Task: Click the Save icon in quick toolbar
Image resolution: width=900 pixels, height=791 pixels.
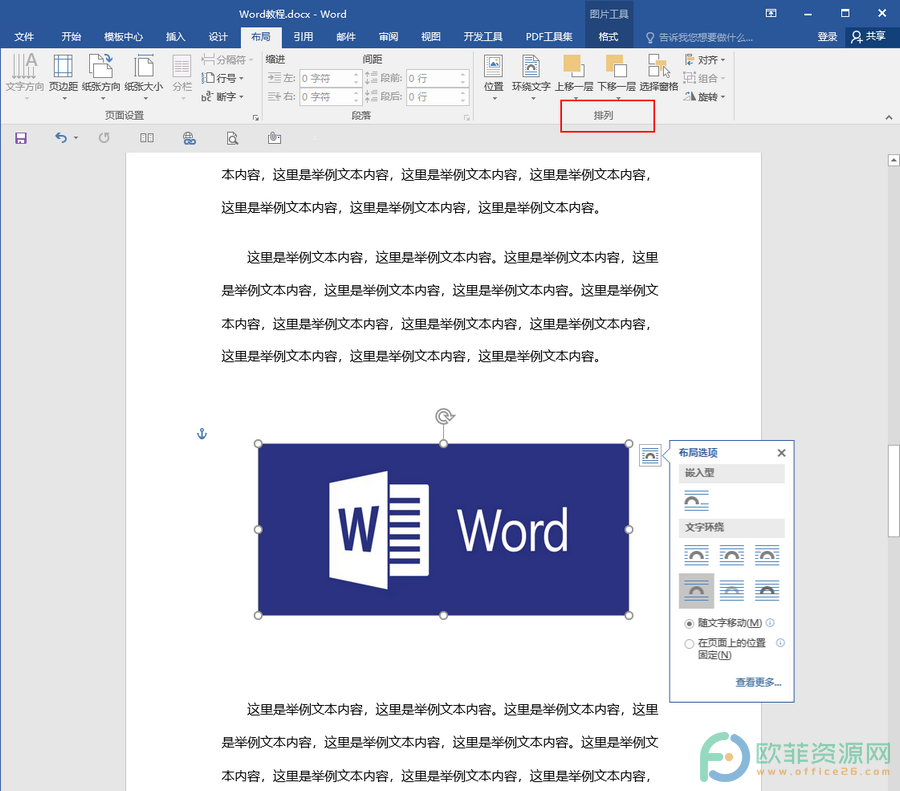Action: coord(21,138)
